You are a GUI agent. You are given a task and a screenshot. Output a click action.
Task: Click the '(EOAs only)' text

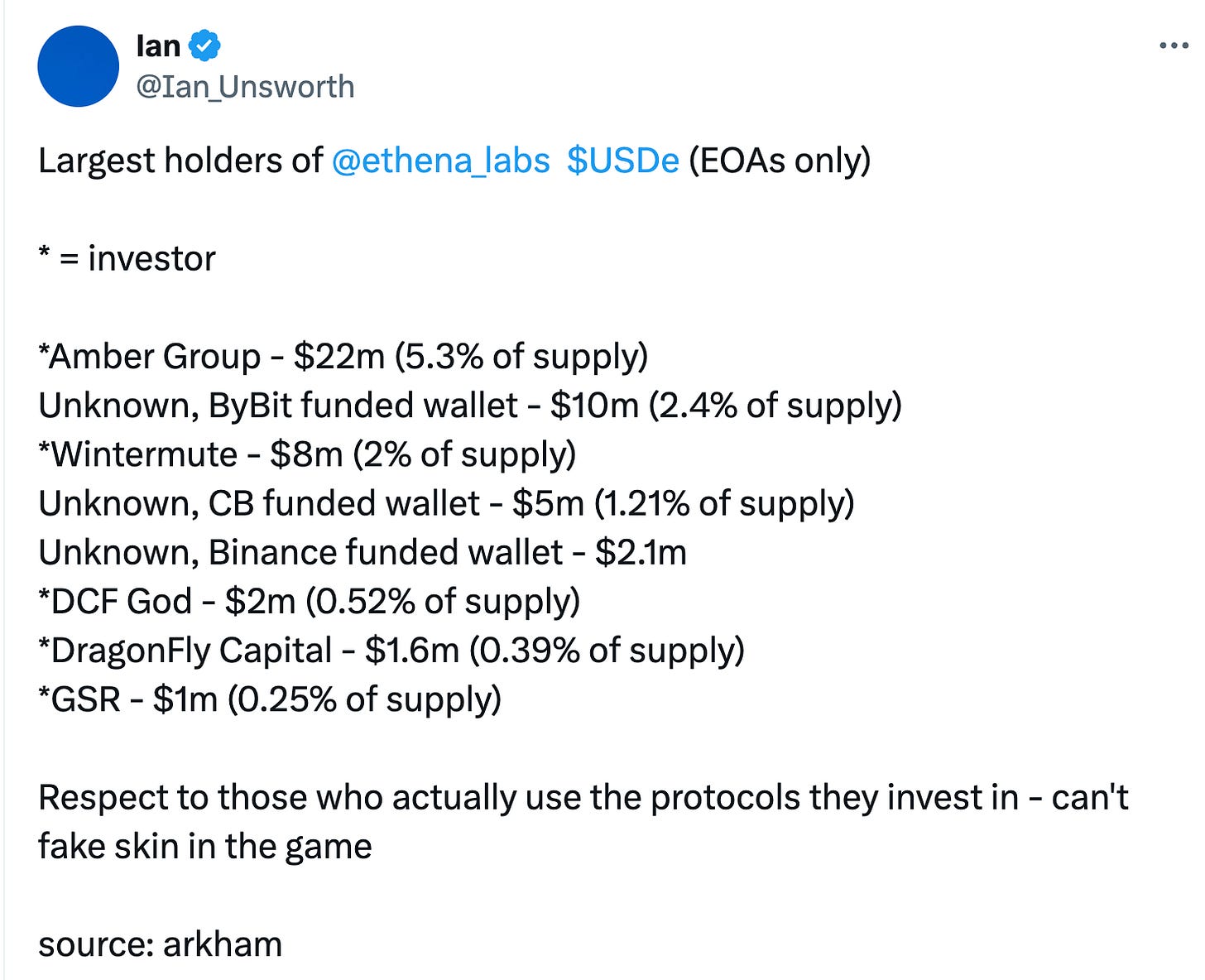click(780, 161)
